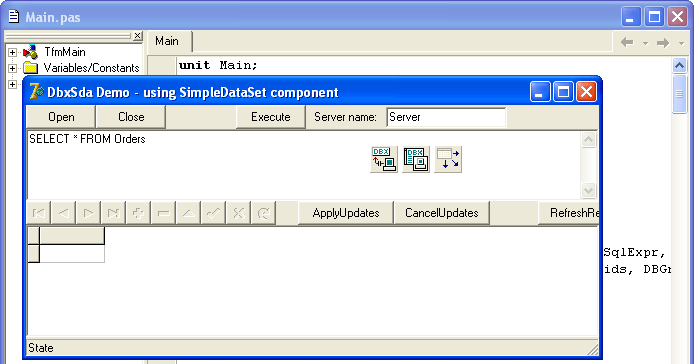Click the State status bar text
The height and width of the screenshot is (364, 694).
(x=41, y=348)
